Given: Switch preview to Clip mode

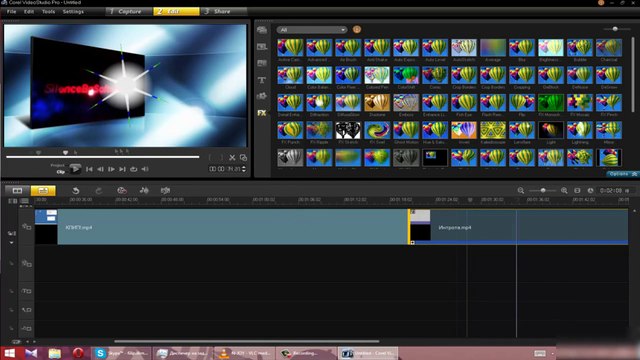Looking at the screenshot, I should point(60,172).
